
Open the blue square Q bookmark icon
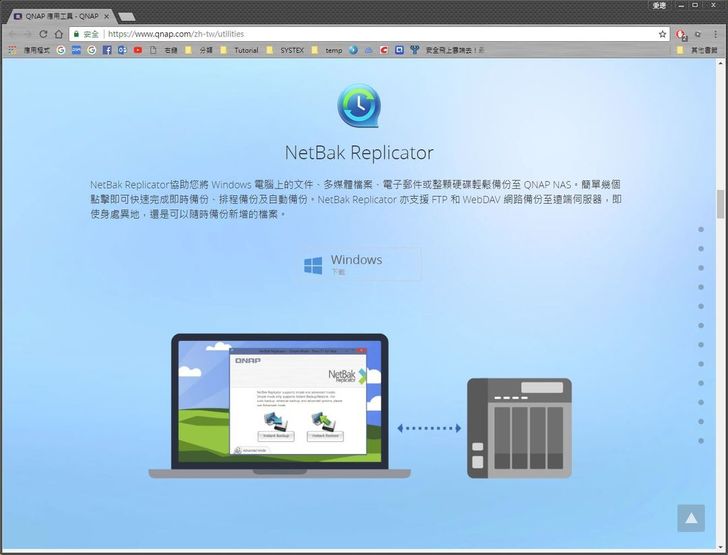coord(399,50)
